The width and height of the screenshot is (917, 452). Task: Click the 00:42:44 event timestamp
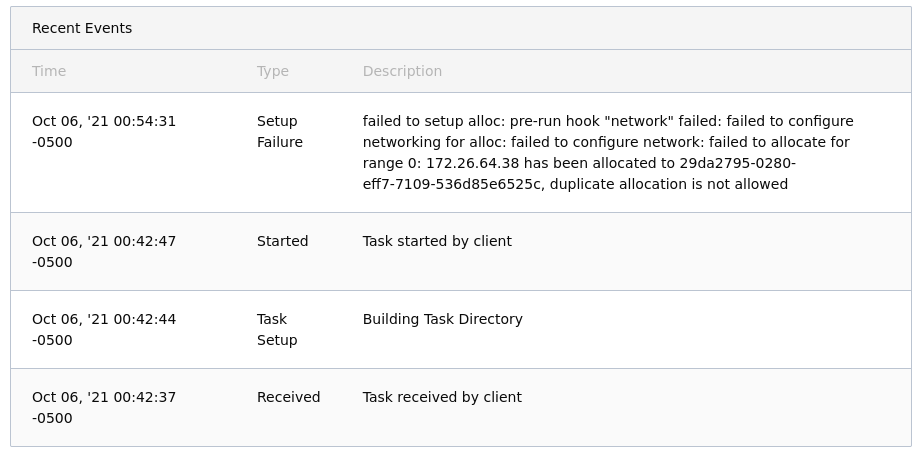point(104,330)
